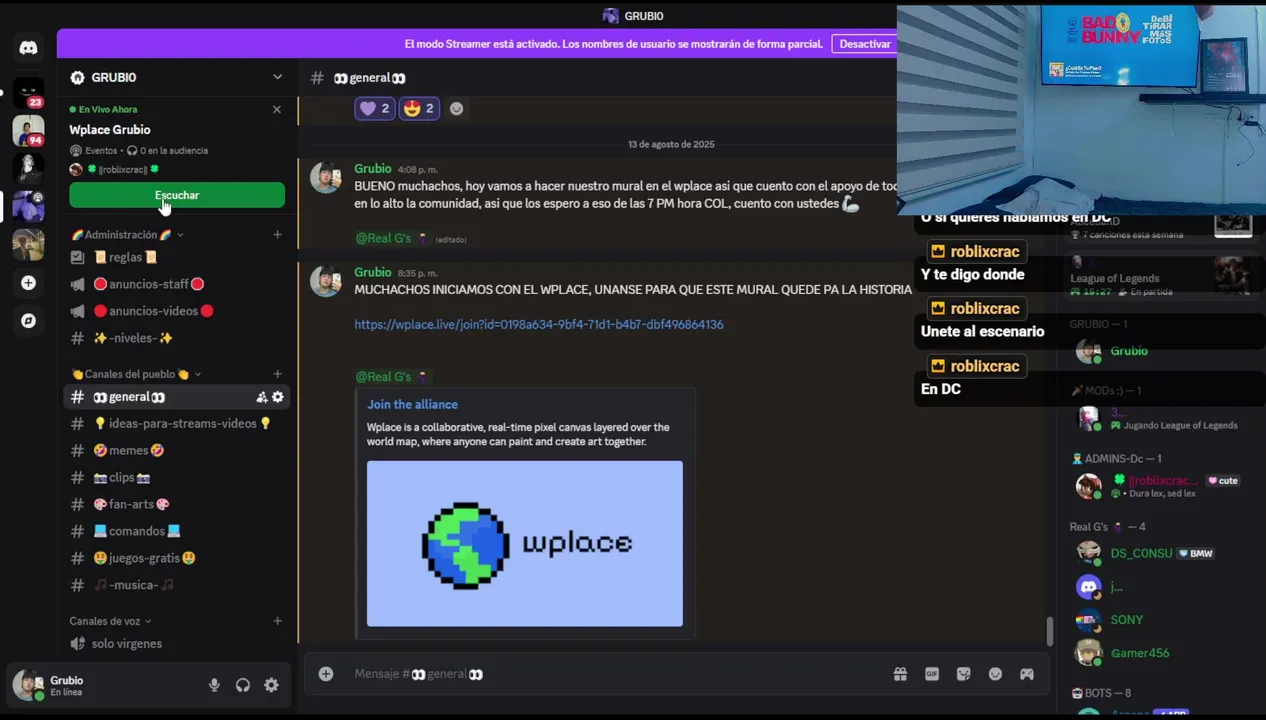1266x720 pixels.
Task: Open User Settings gear icon
Action: pos(271,685)
